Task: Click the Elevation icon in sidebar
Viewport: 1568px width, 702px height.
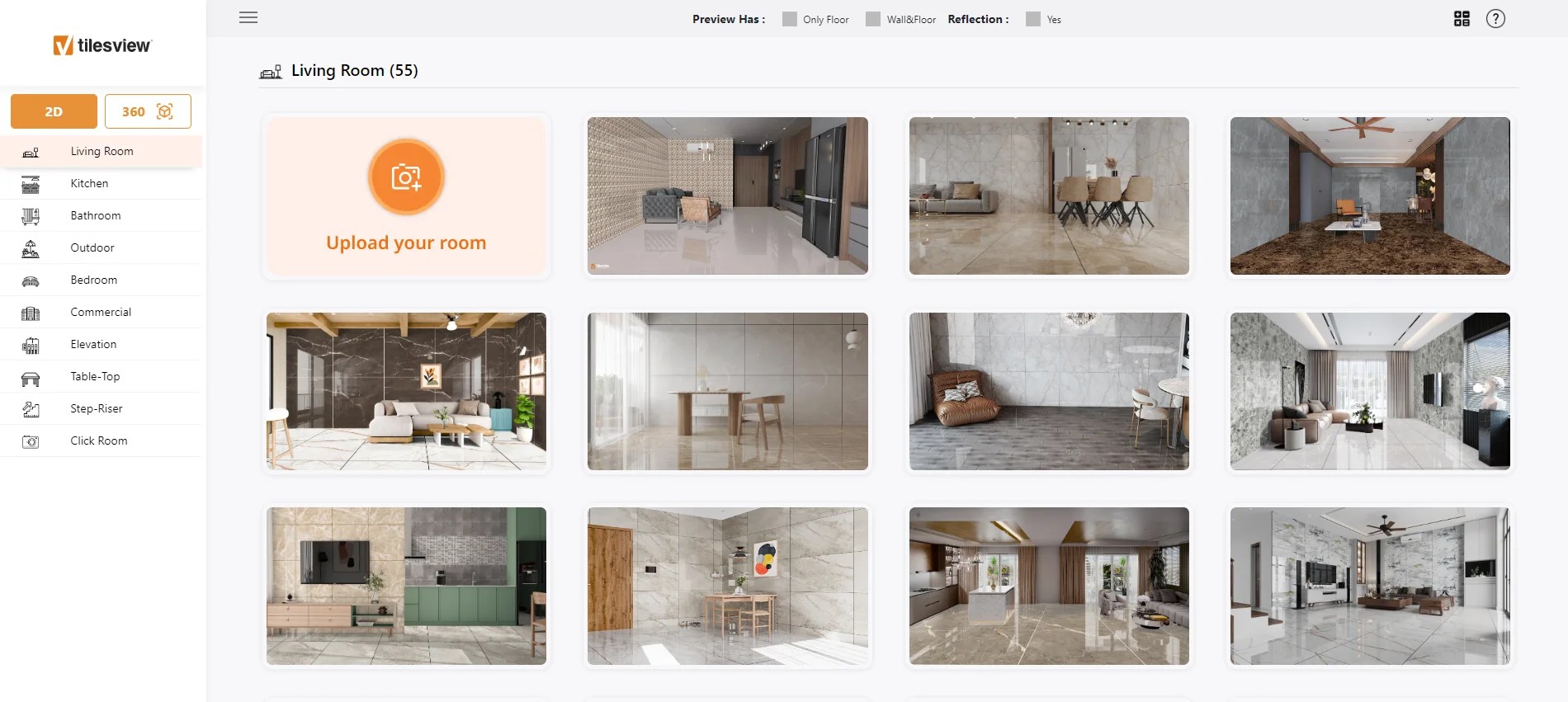Action: tap(31, 345)
